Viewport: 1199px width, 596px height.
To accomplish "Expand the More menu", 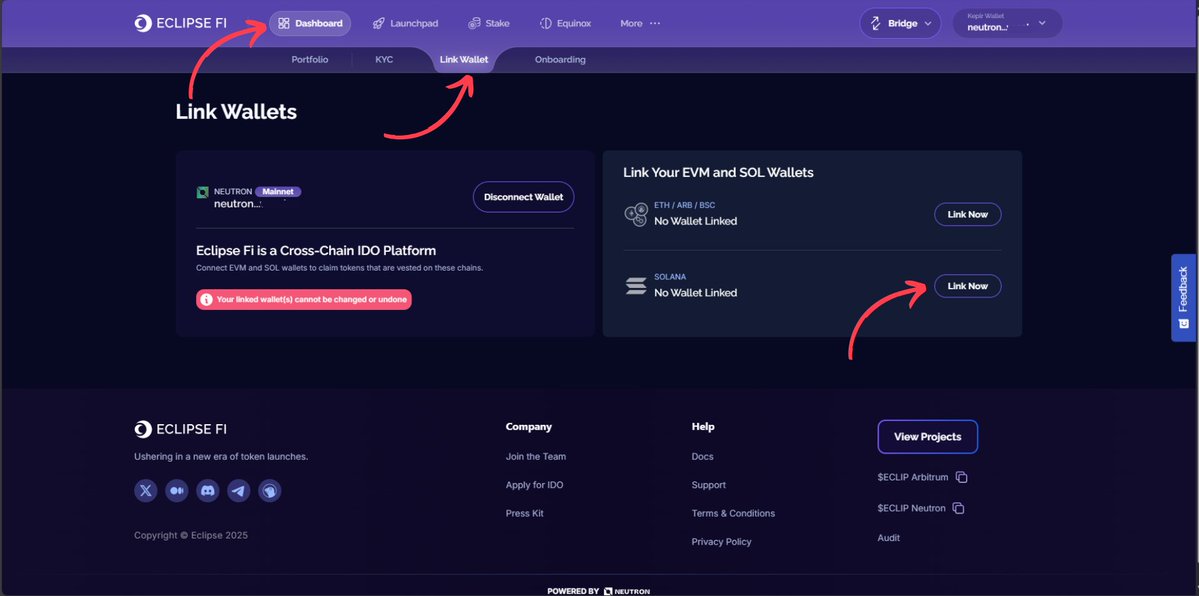I will tap(640, 24).
